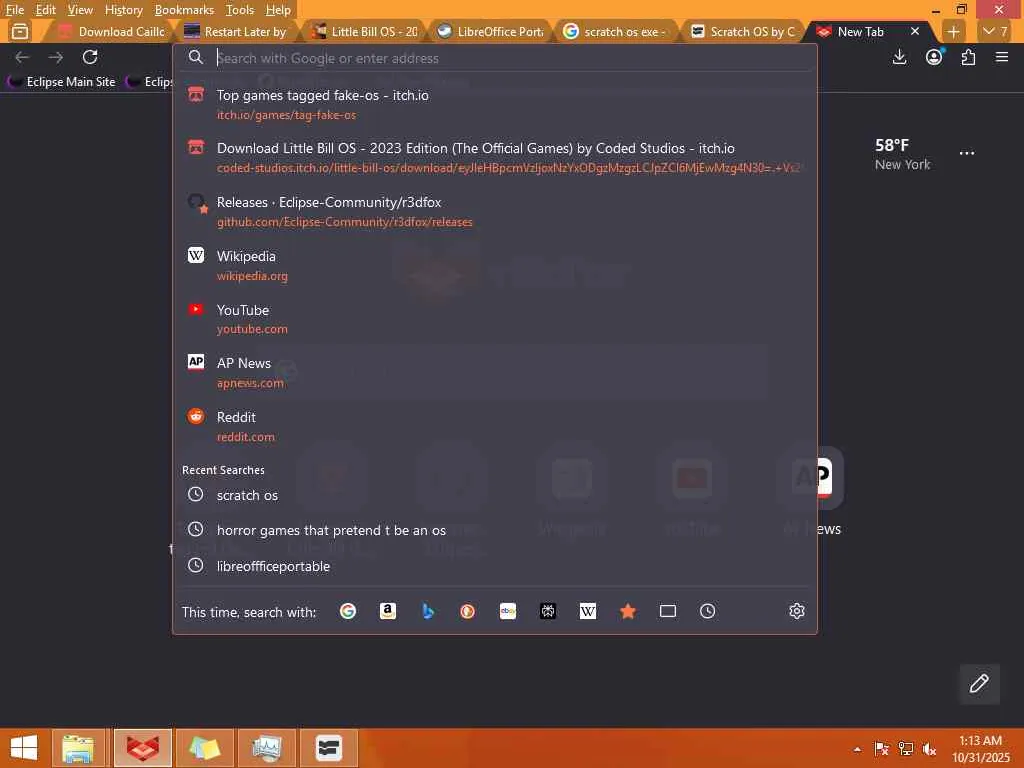Click the browser icon in taskbar

(x=142, y=748)
